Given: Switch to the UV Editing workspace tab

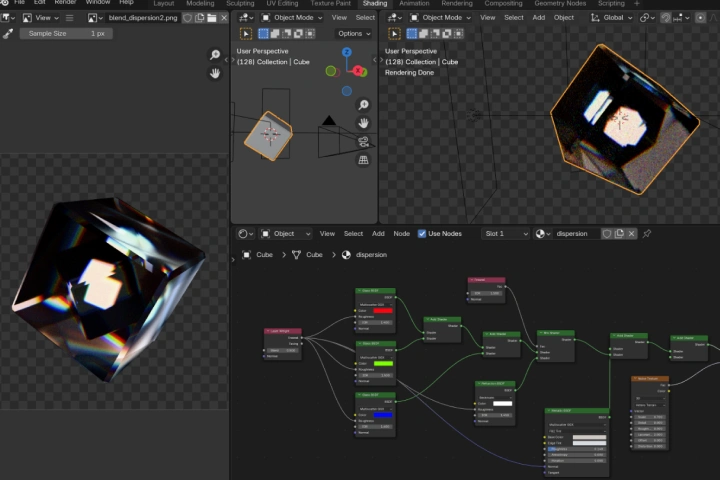Looking at the screenshot, I should click(282, 4).
